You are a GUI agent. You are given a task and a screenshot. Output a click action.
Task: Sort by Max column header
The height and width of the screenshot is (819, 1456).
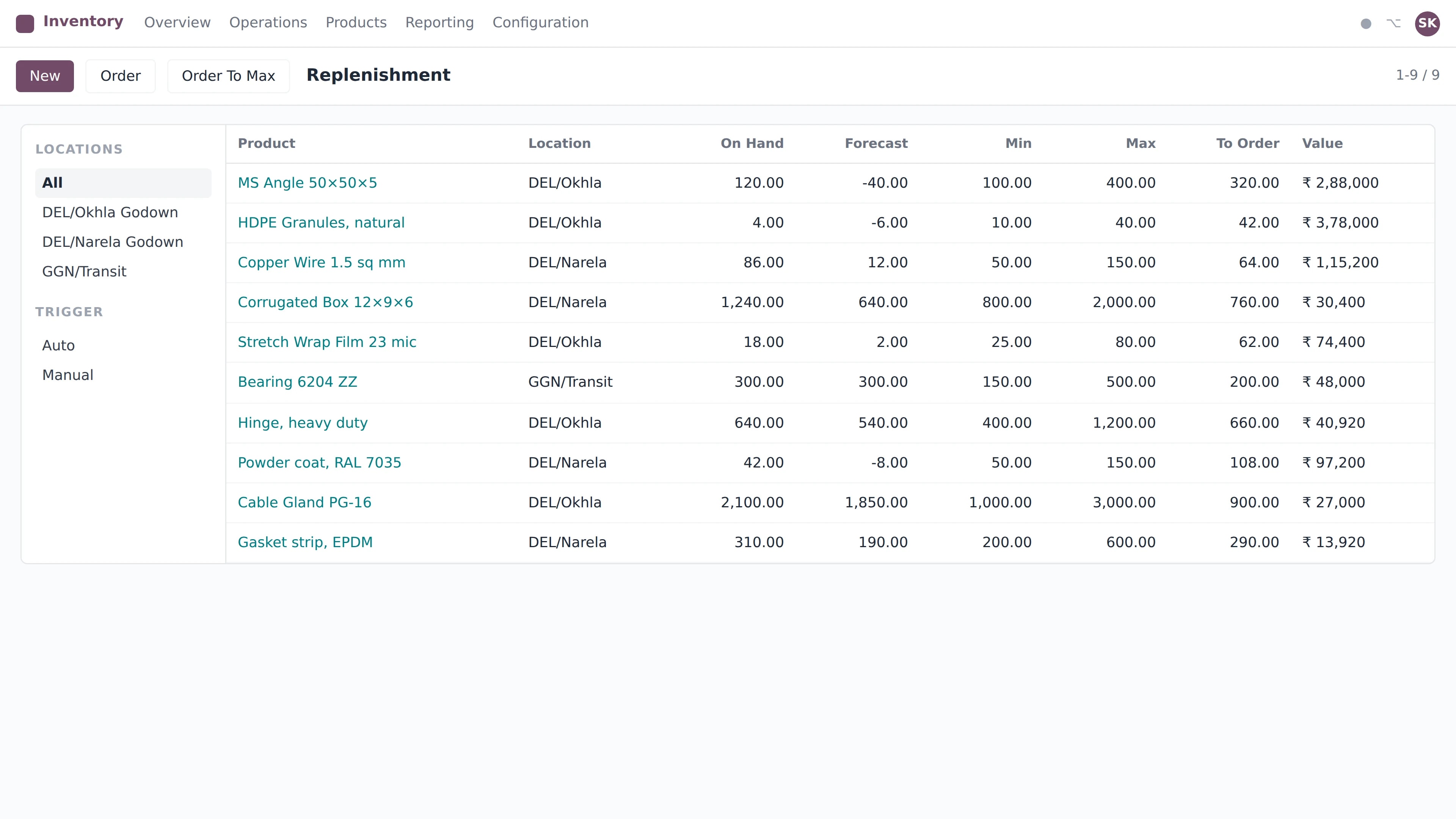(x=1141, y=144)
